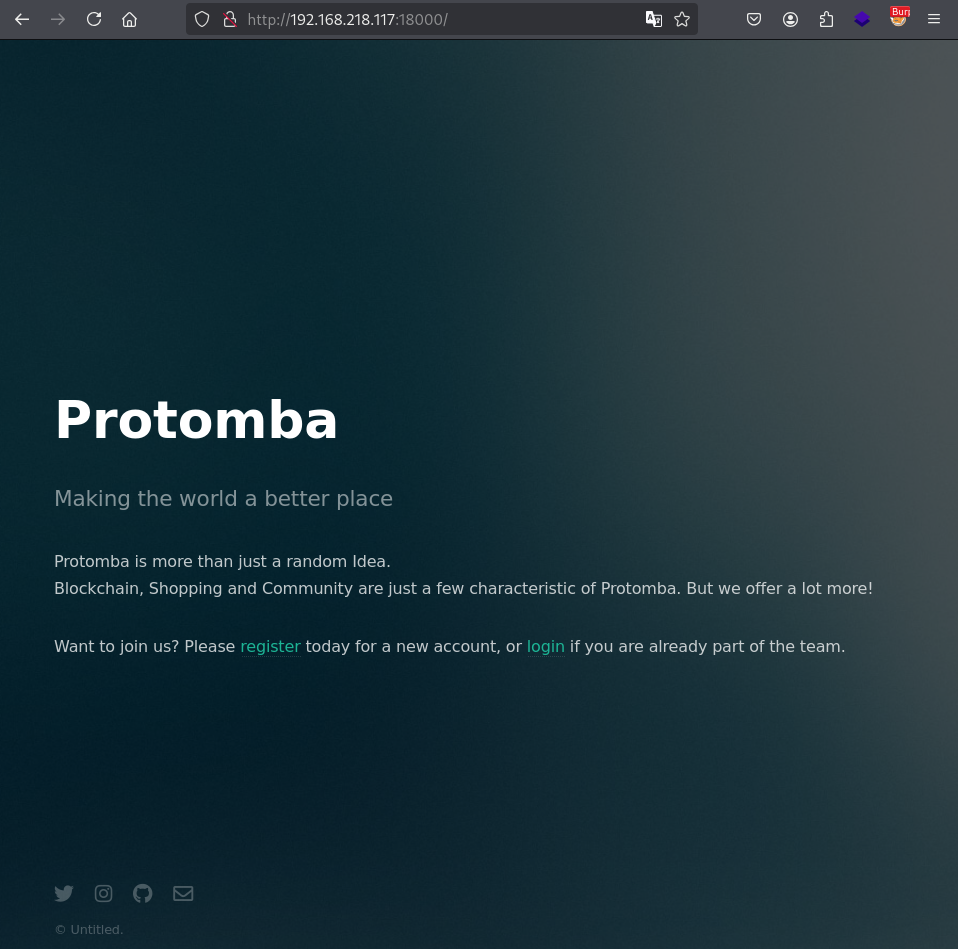Open the Burp proxy extension icon
Image resolution: width=958 pixels, height=949 pixels.
pyautogui.click(x=899, y=17)
